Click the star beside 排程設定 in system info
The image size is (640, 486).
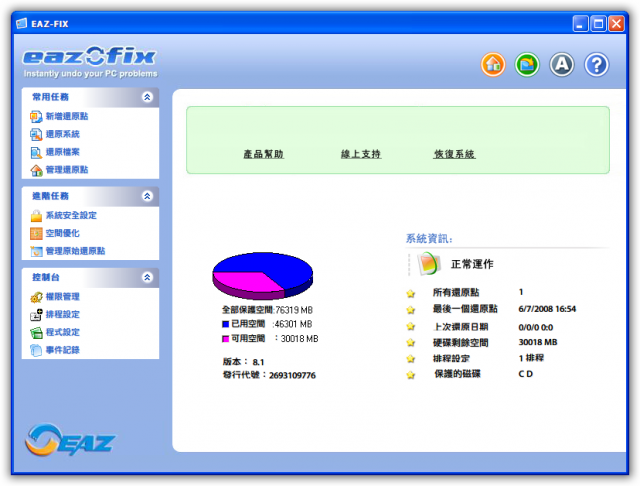click(x=411, y=359)
